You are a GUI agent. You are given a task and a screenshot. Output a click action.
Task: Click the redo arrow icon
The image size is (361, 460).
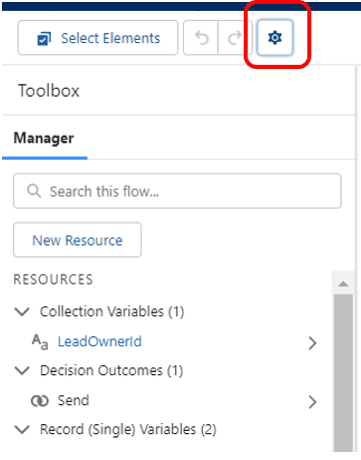coord(234,38)
